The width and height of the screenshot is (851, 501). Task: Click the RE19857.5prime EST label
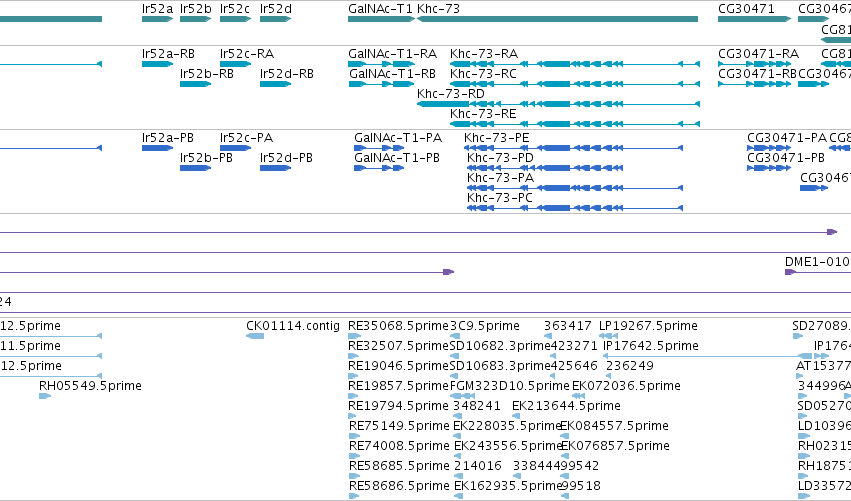[398, 386]
